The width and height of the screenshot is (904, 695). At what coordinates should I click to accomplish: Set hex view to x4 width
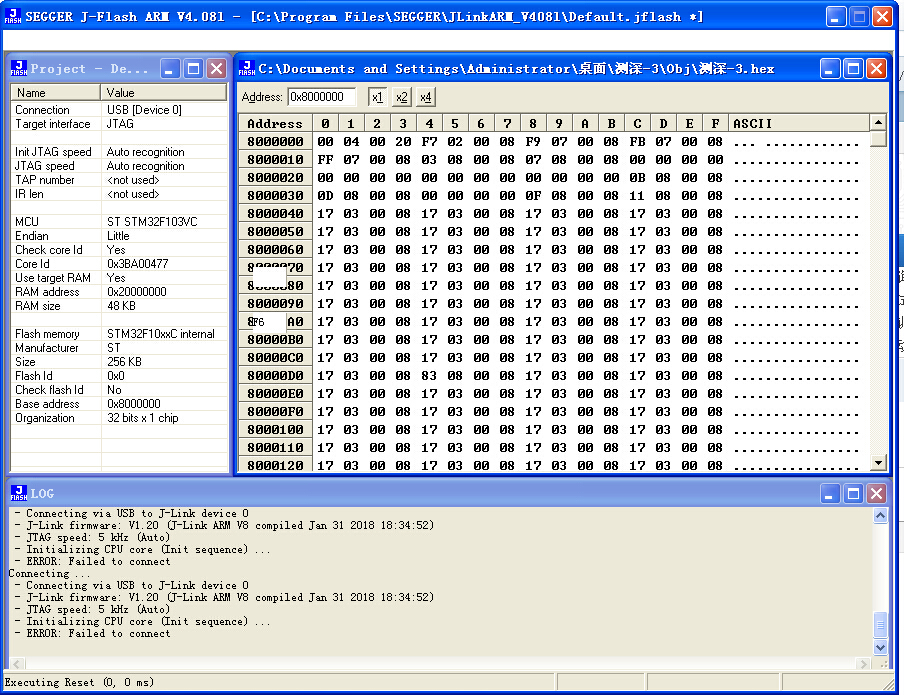pyautogui.click(x=425, y=97)
